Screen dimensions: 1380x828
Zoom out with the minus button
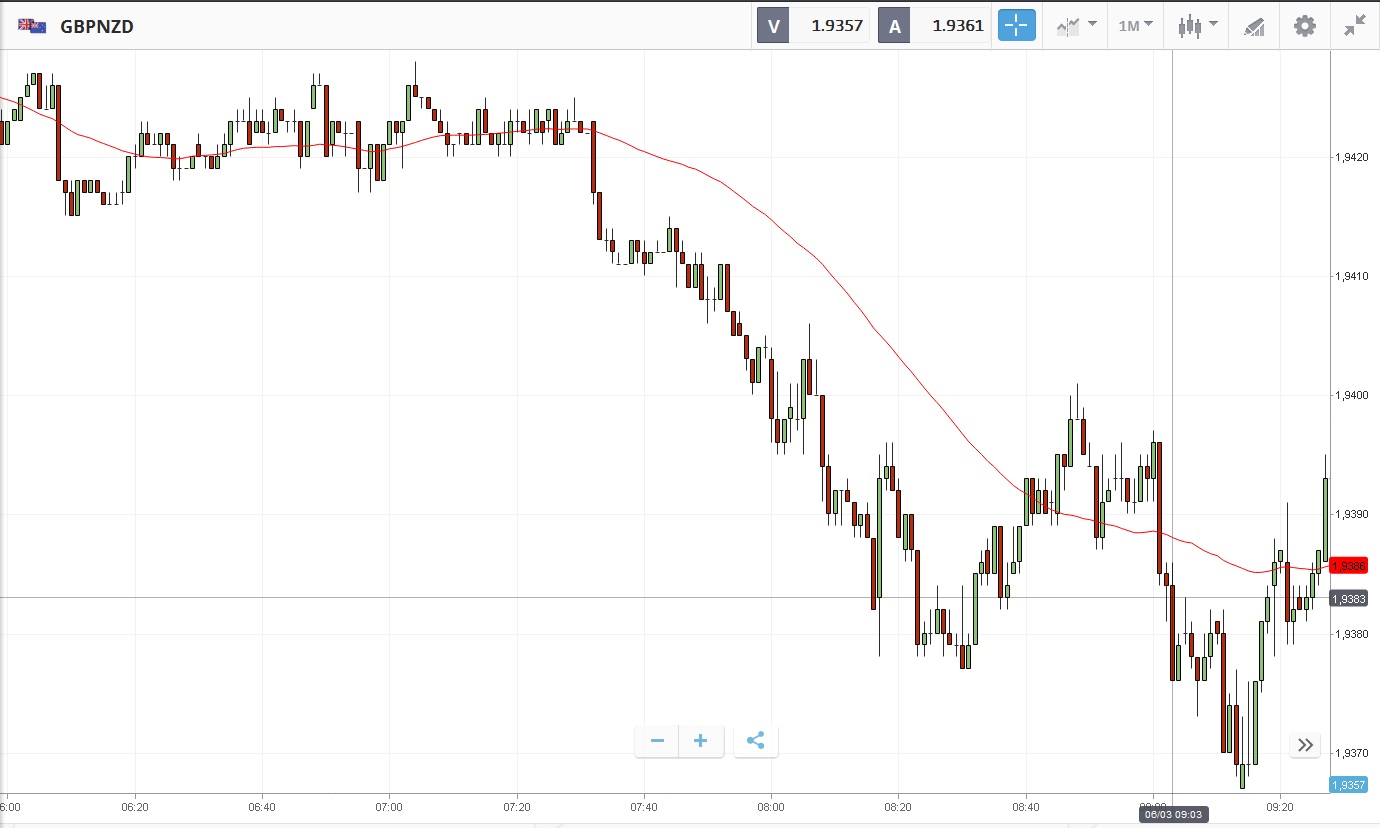[657, 741]
